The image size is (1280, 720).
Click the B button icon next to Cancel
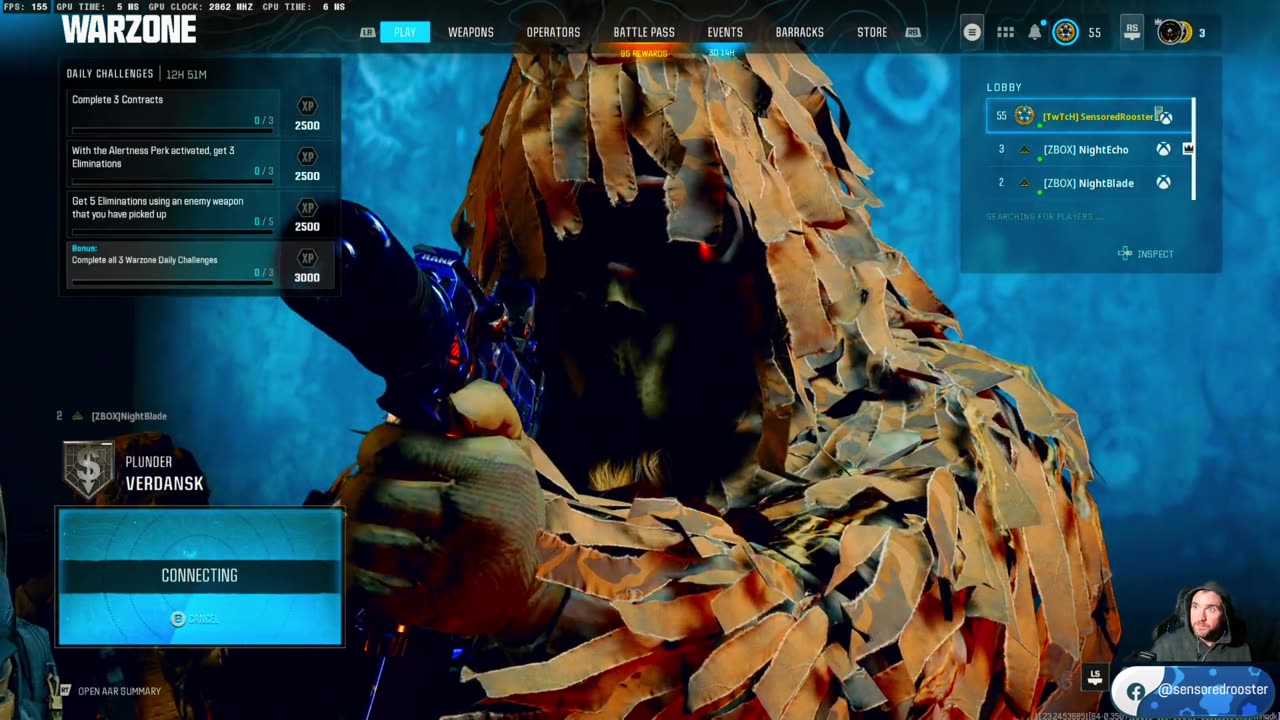tap(178, 619)
